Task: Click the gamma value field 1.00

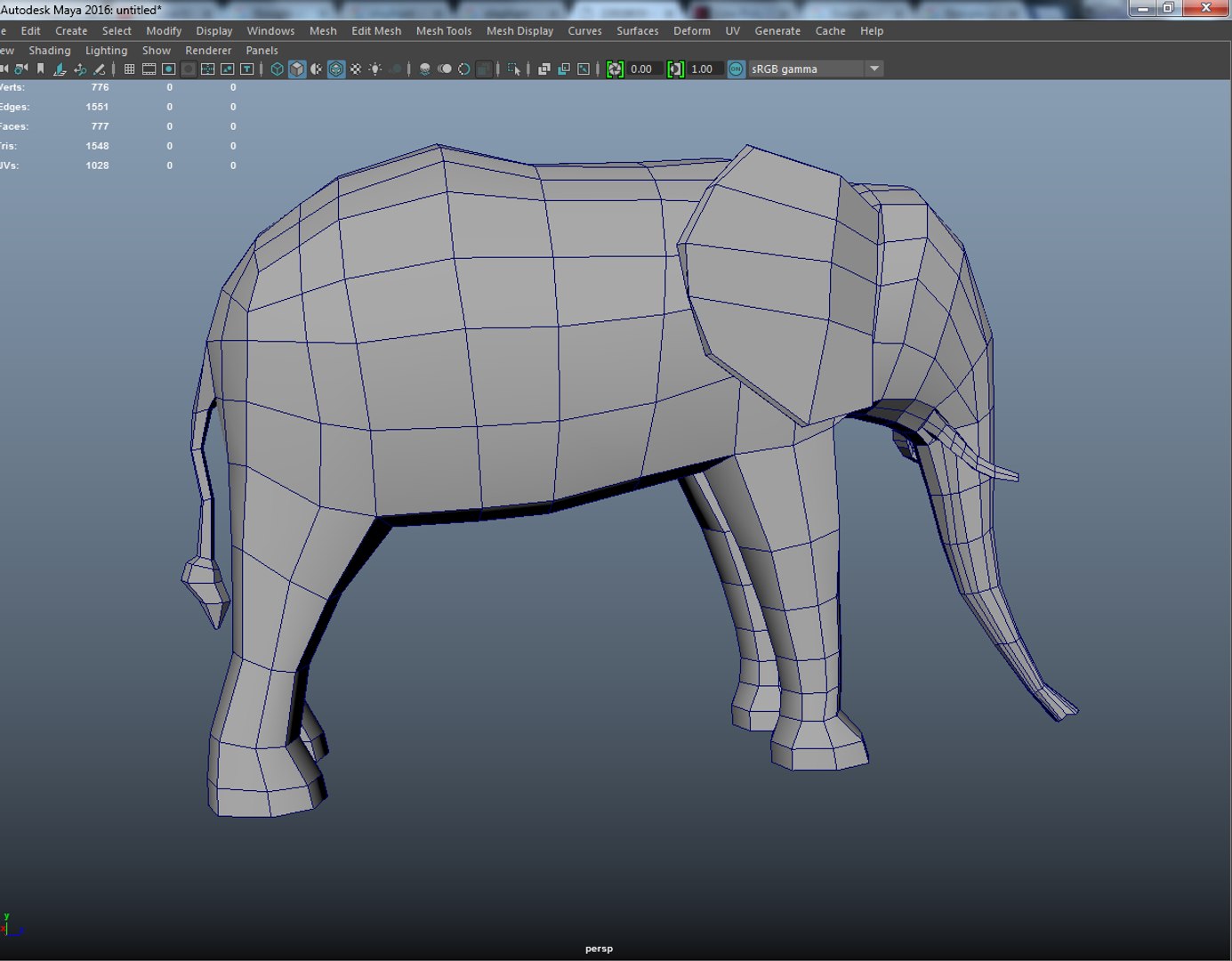Action: point(705,69)
